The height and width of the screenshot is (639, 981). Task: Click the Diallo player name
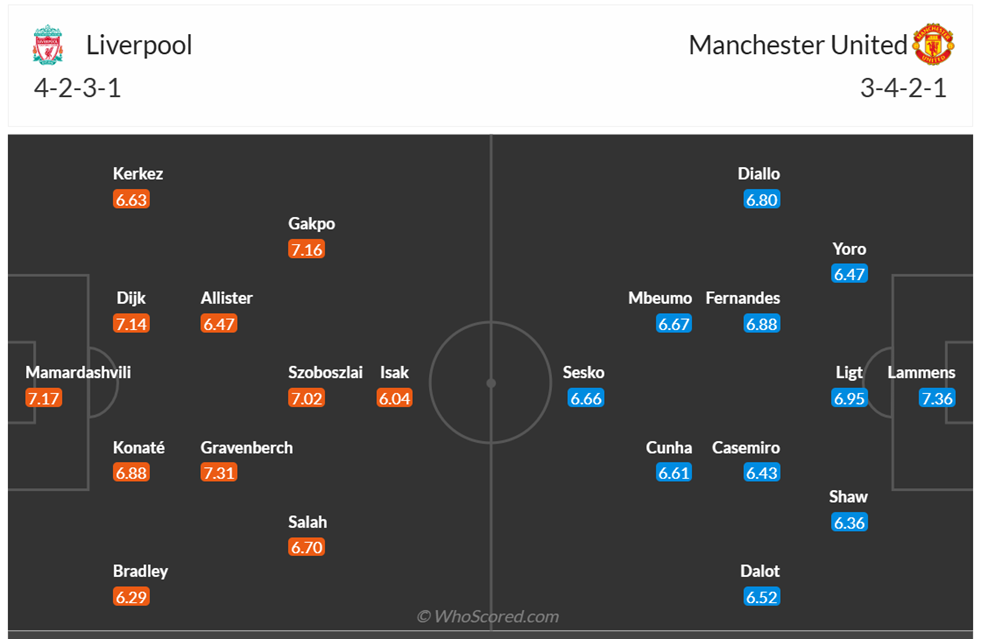click(759, 174)
